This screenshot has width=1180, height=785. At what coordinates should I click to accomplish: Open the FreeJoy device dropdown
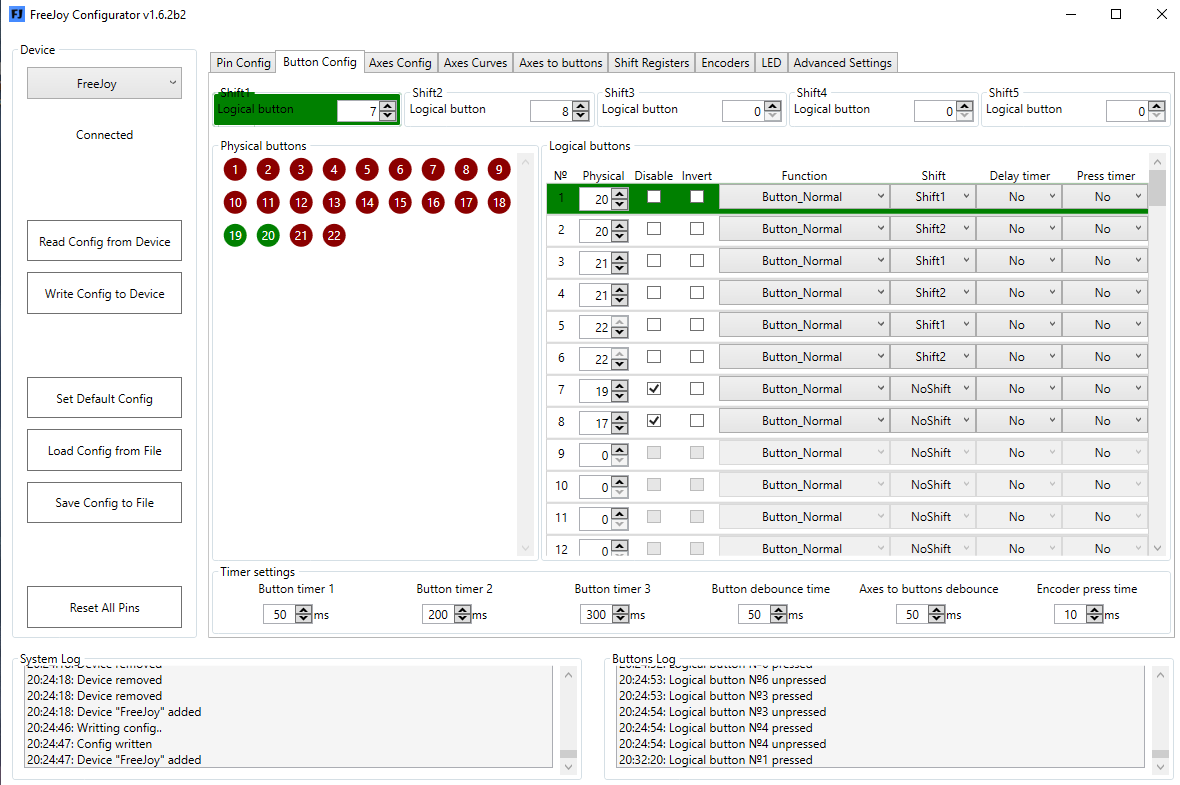pyautogui.click(x=105, y=84)
